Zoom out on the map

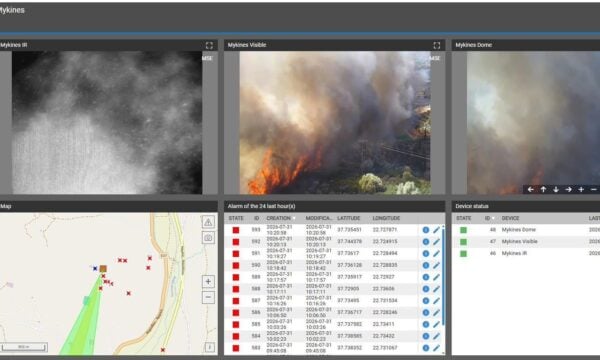point(208,297)
